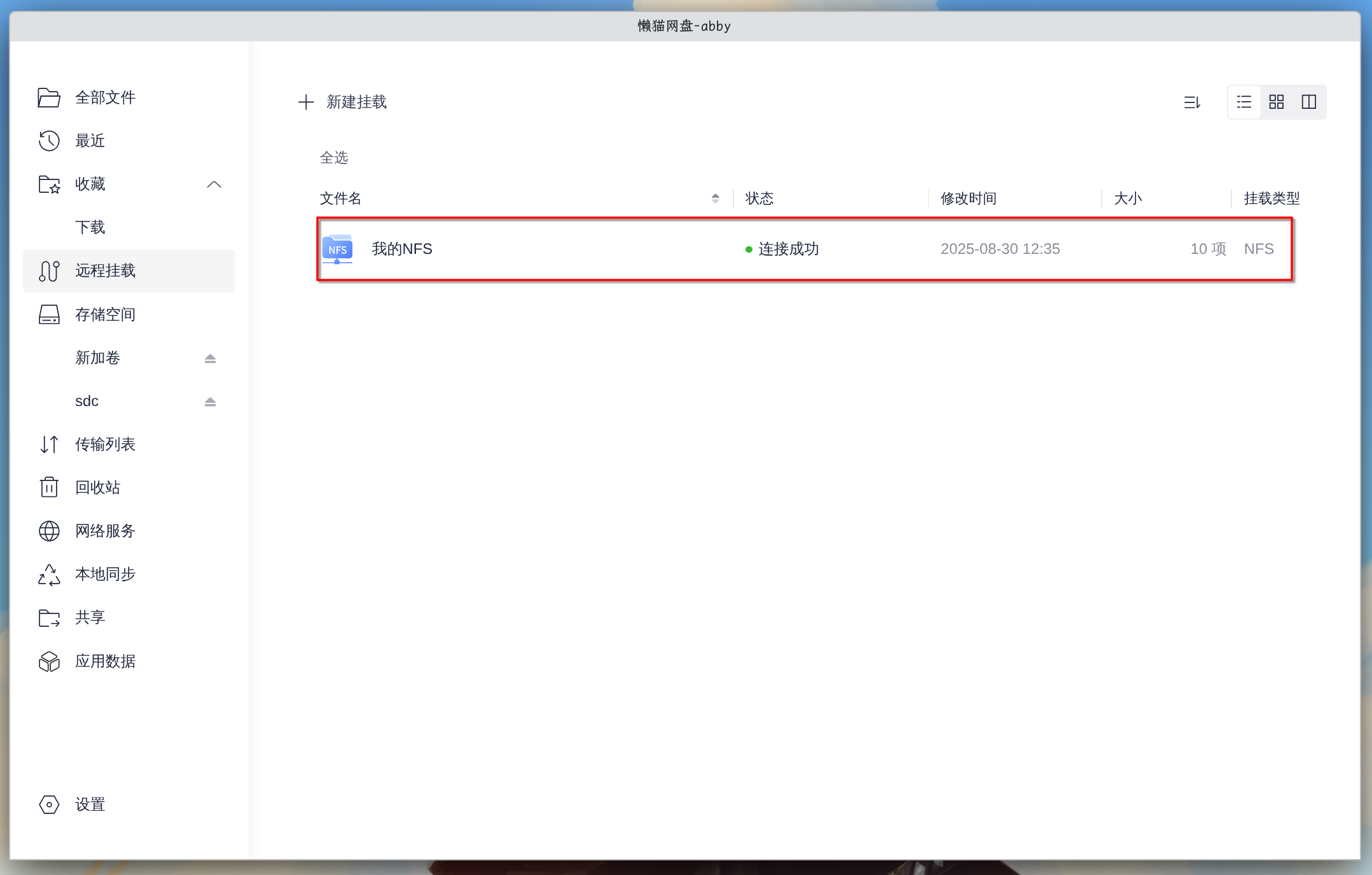This screenshot has height=875, width=1372.
Task: Select the 我的NFS file name
Action: (x=402, y=249)
